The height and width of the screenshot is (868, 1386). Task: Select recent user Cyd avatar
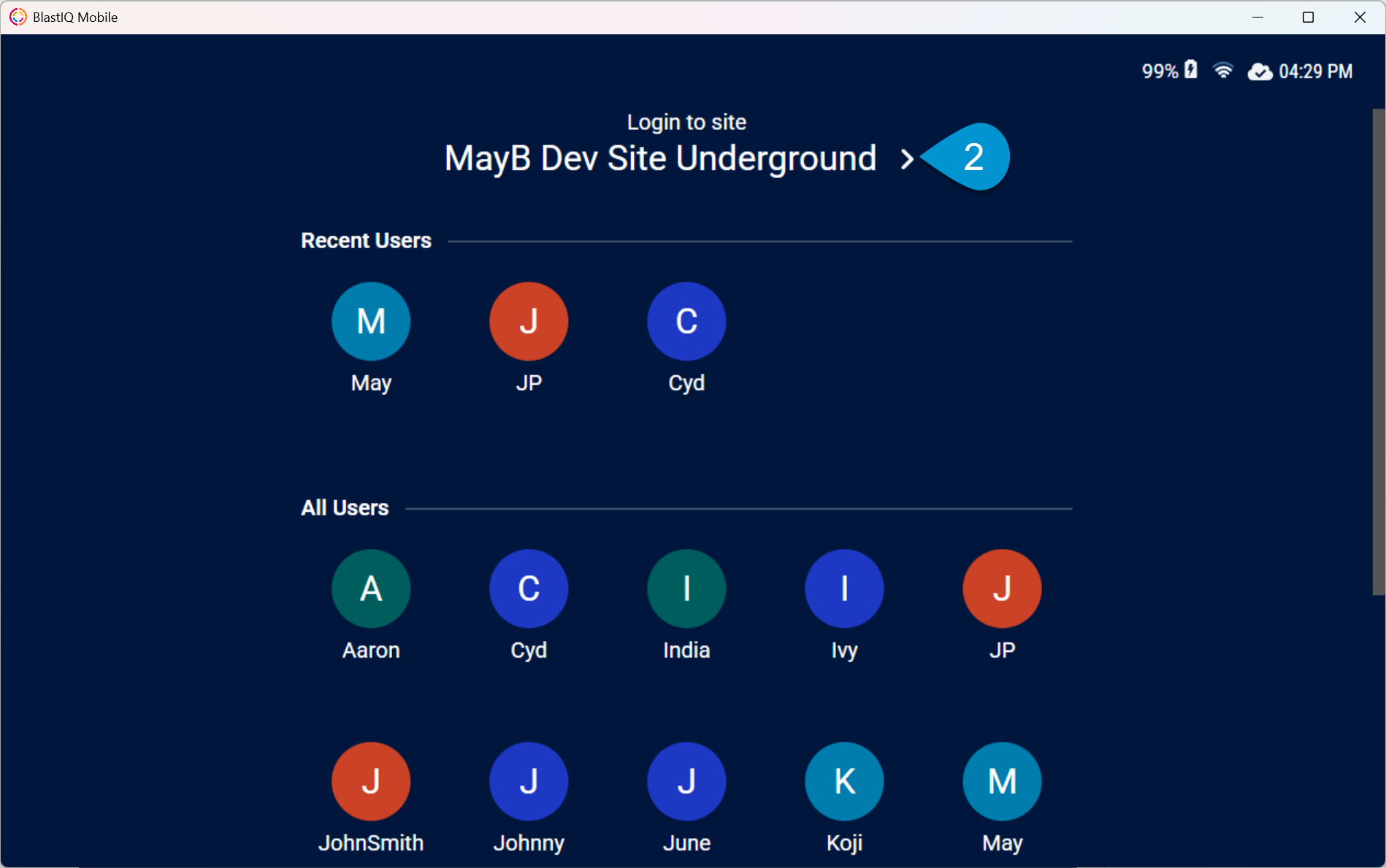(x=686, y=321)
